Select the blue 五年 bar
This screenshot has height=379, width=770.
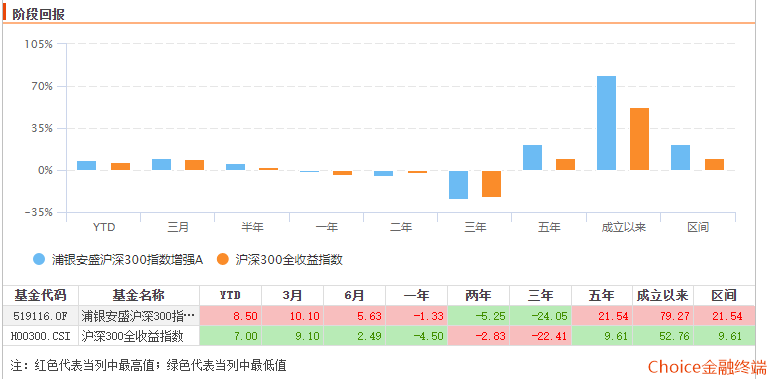click(532, 158)
